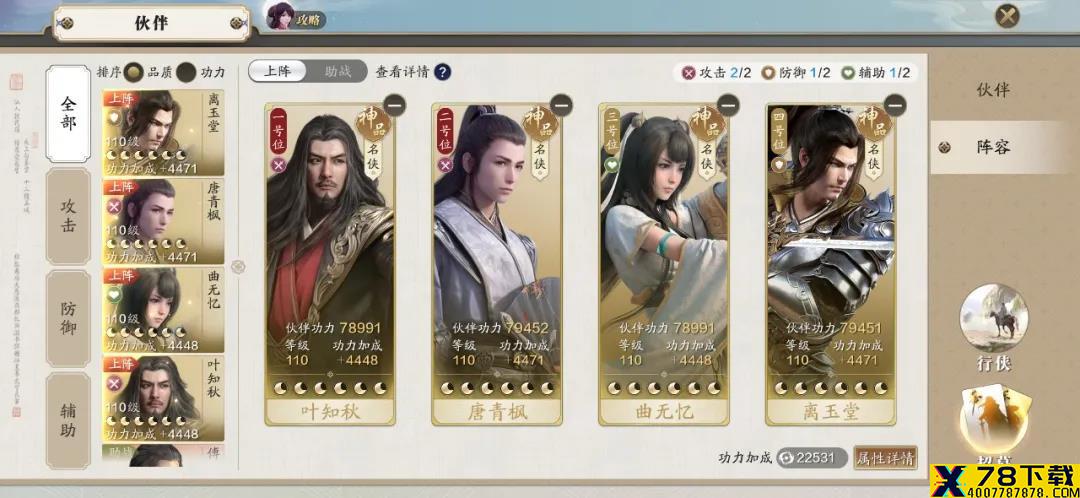
Task: Open the 属性详情 button
Action: 885,457
